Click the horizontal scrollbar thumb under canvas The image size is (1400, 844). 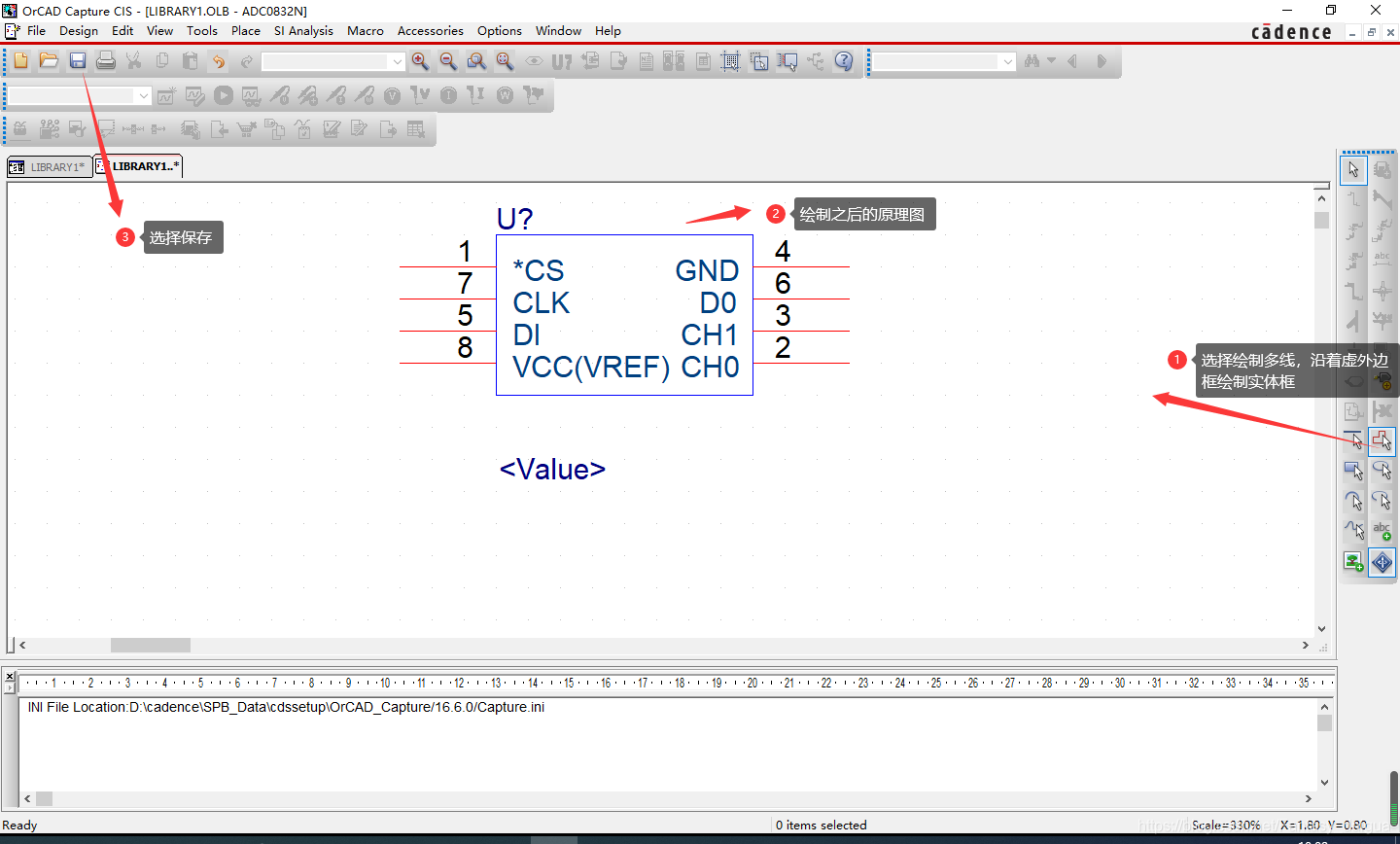pyautogui.click(x=150, y=645)
